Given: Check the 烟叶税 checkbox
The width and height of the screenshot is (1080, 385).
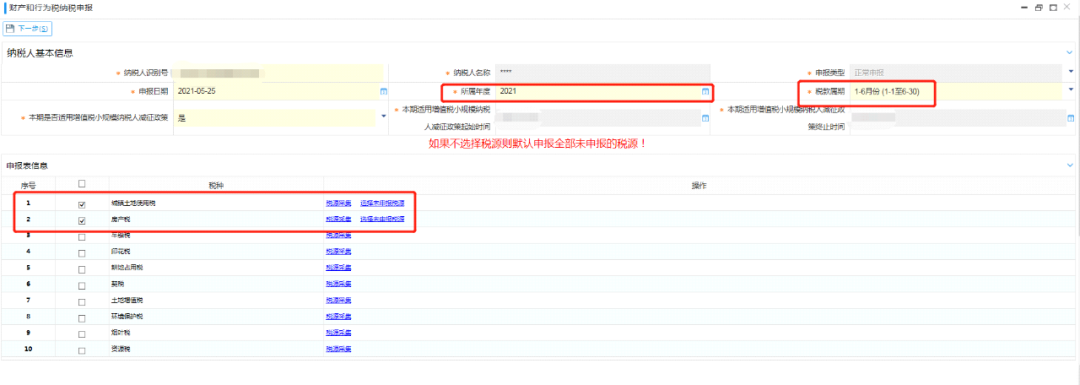Looking at the screenshot, I should [83, 334].
